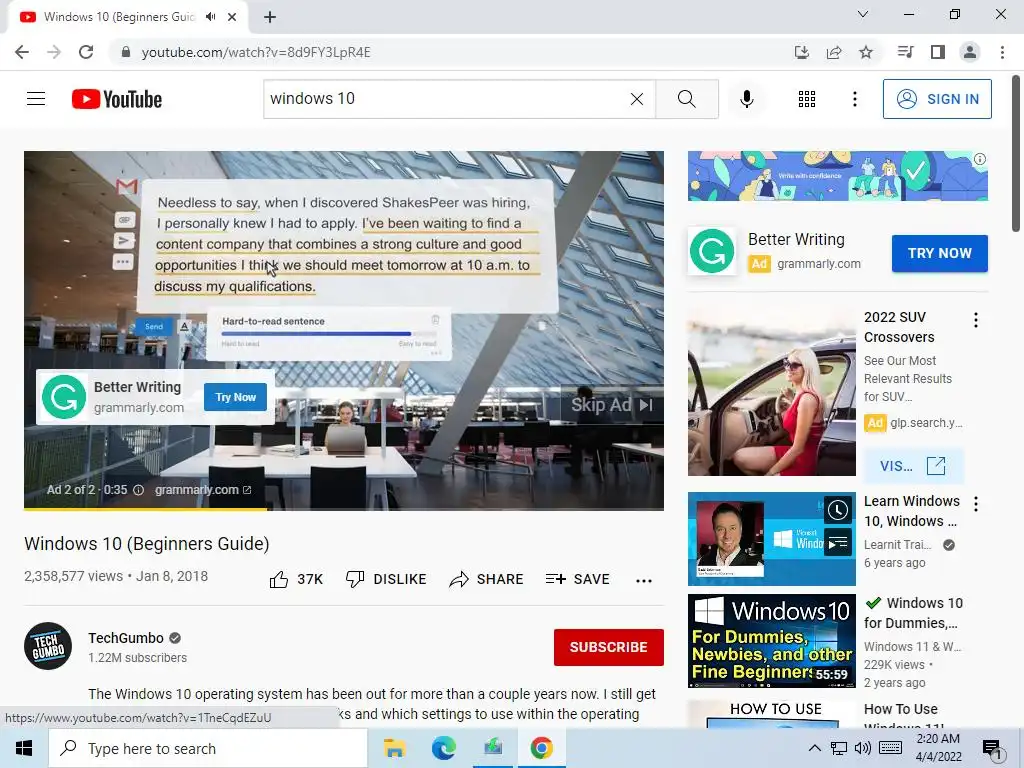Click the address bar URL
1024x768 pixels.
click(256, 52)
